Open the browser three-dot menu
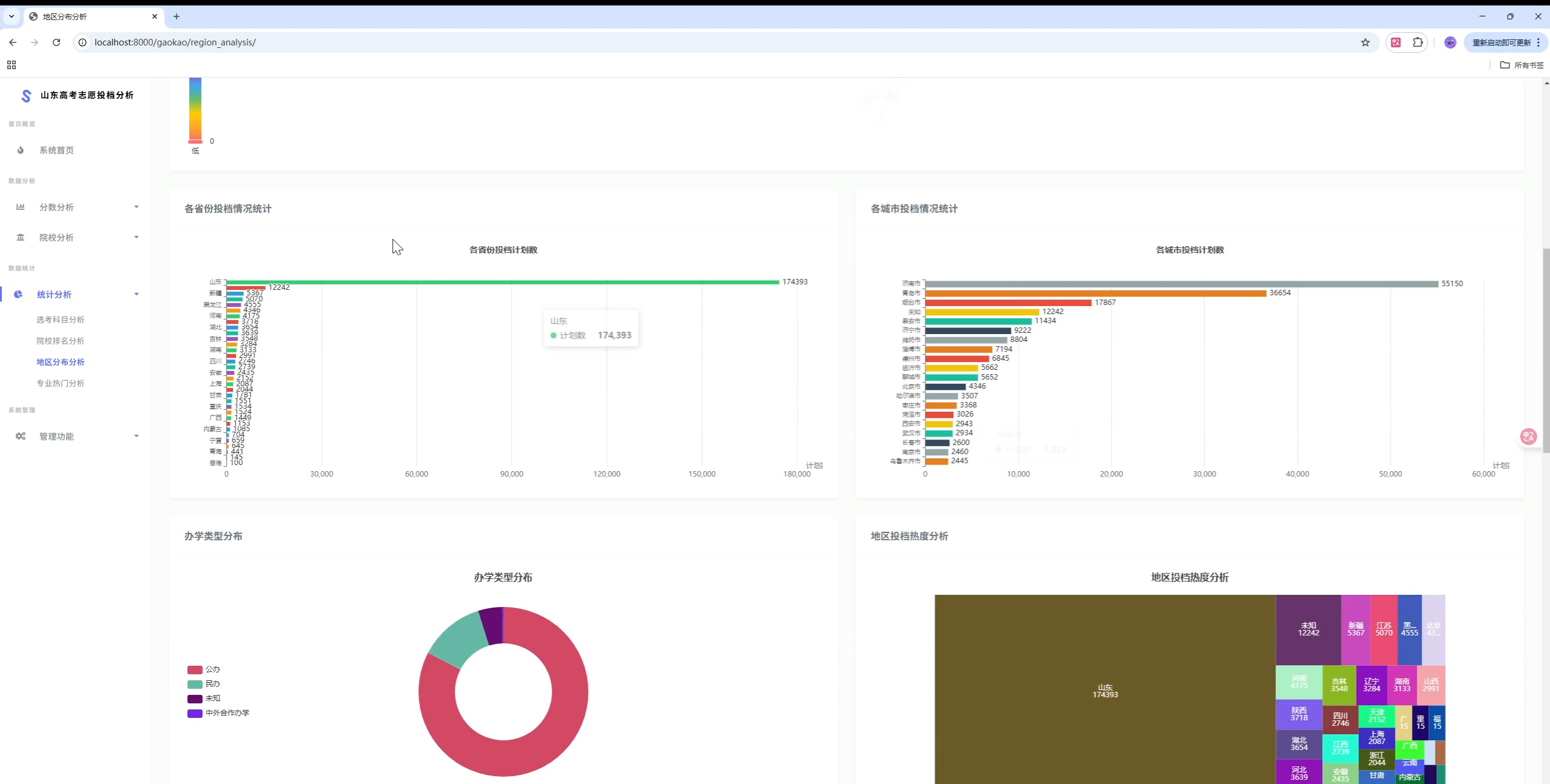The width and height of the screenshot is (1550, 784). 1538,42
